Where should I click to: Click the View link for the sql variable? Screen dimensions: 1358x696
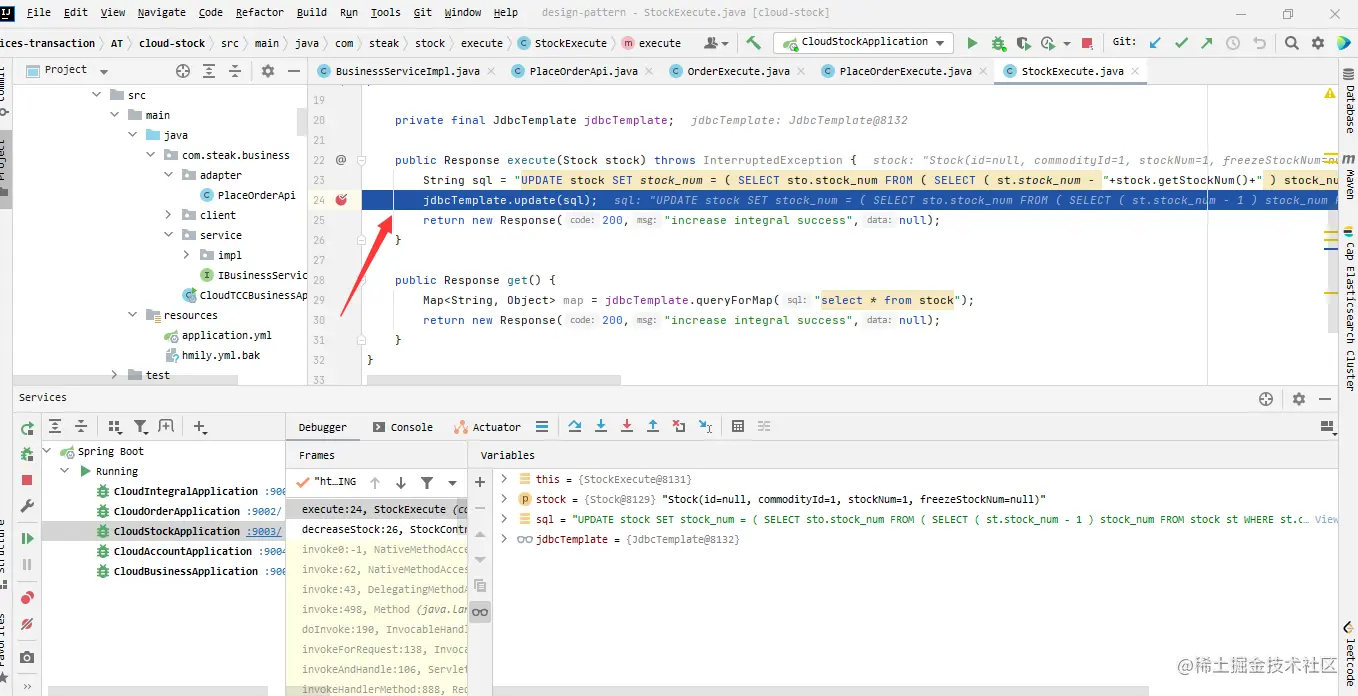(1326, 519)
